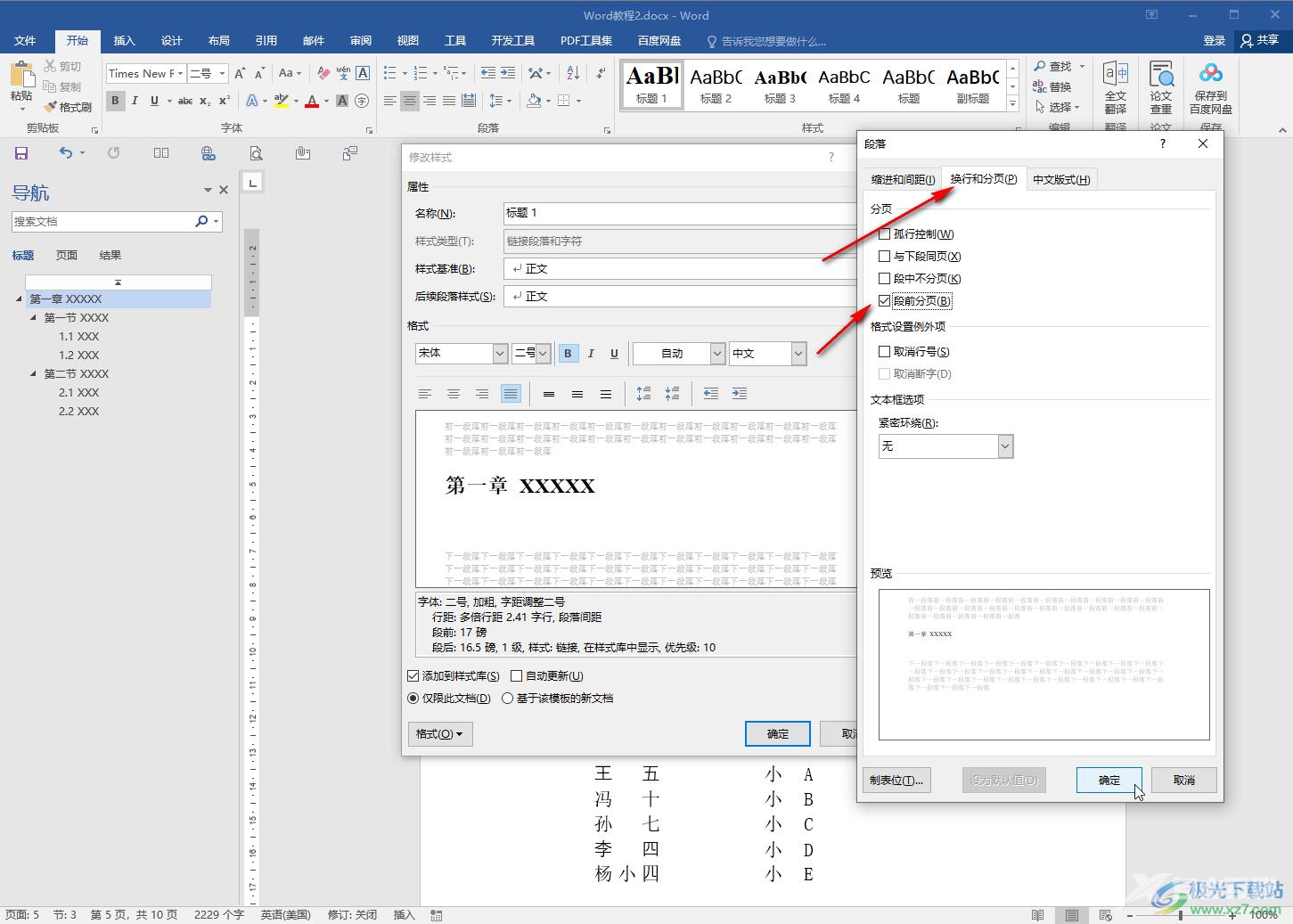1293x924 pixels.
Task: Click the Format Painter tool
Action: 69,107
